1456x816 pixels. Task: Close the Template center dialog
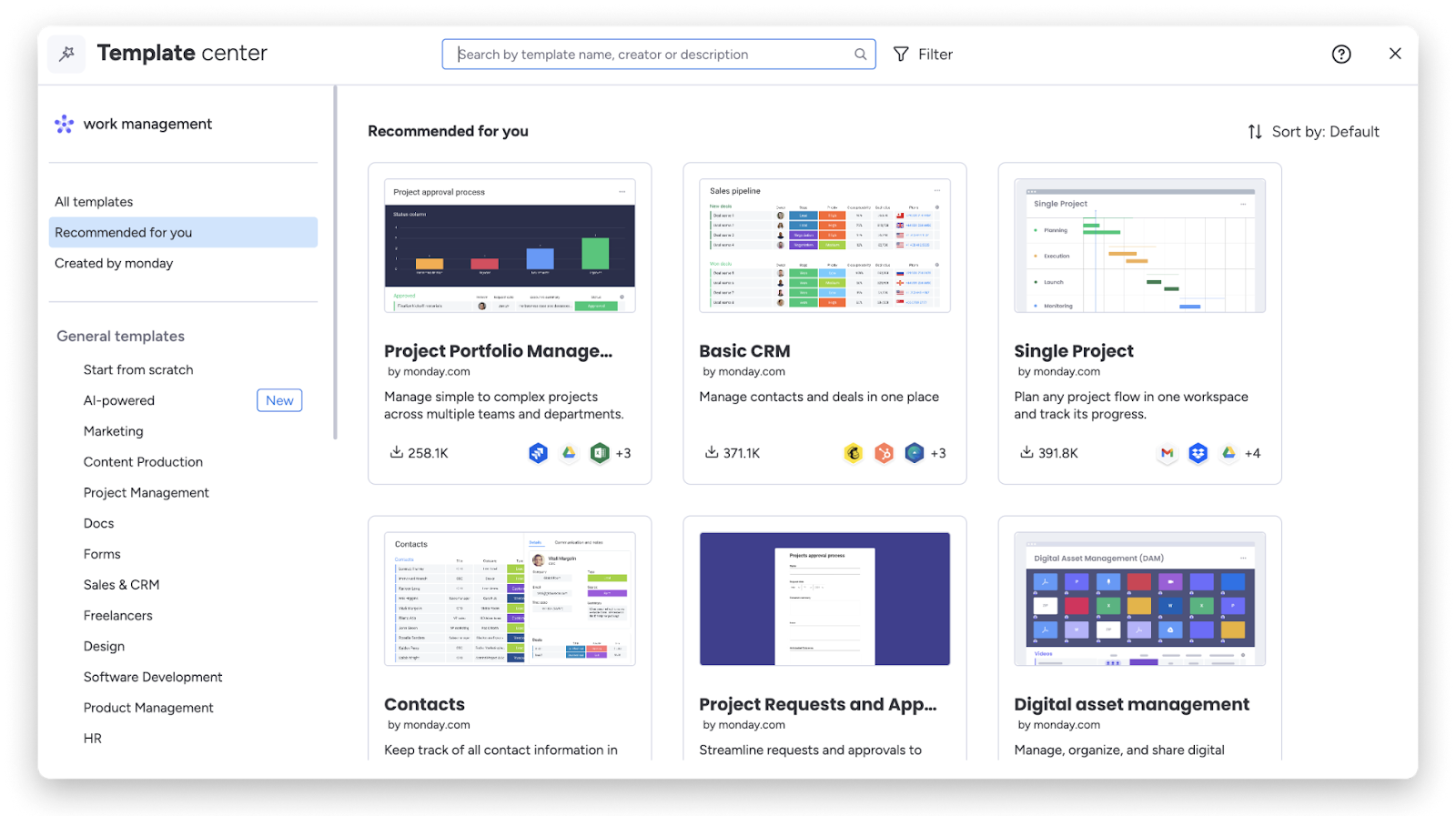[x=1395, y=54]
